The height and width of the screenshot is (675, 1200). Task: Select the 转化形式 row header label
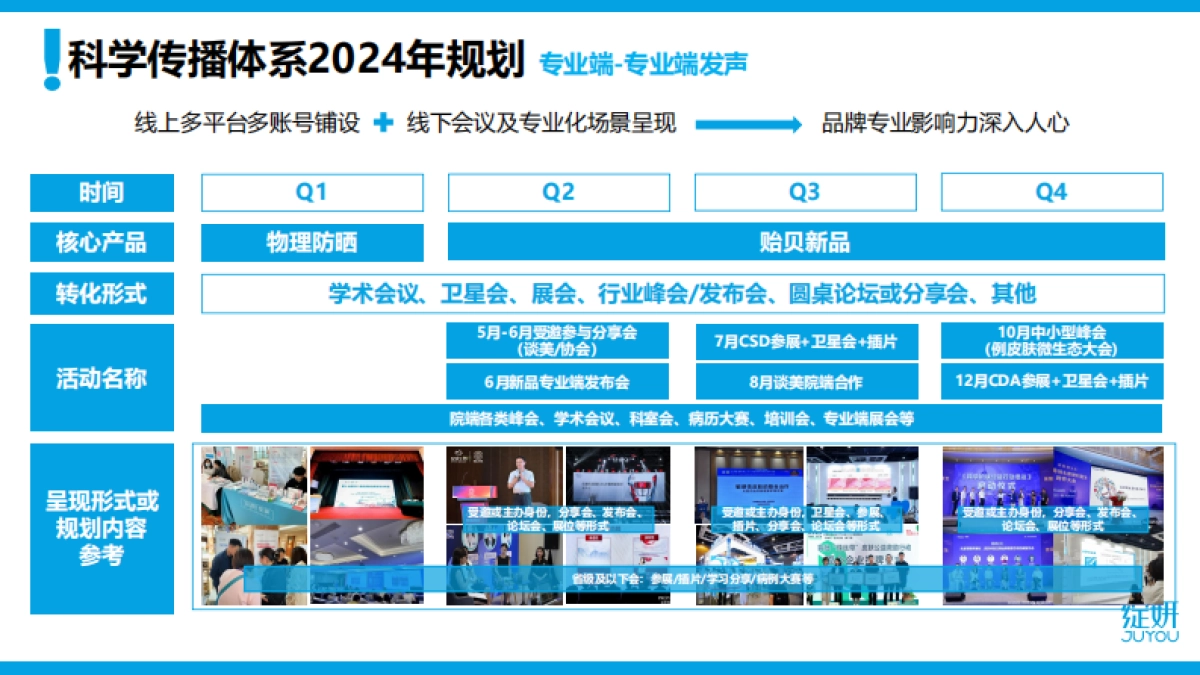coord(100,293)
